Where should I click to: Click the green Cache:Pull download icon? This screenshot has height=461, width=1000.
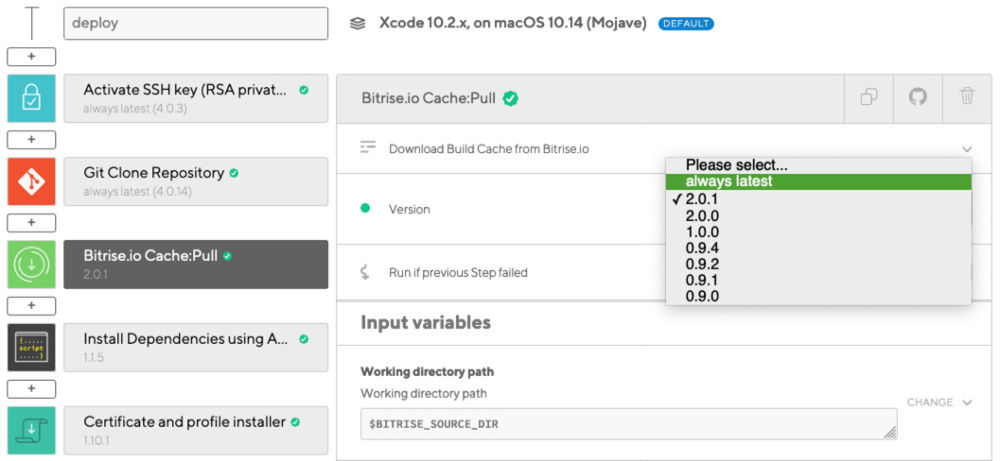[31, 264]
